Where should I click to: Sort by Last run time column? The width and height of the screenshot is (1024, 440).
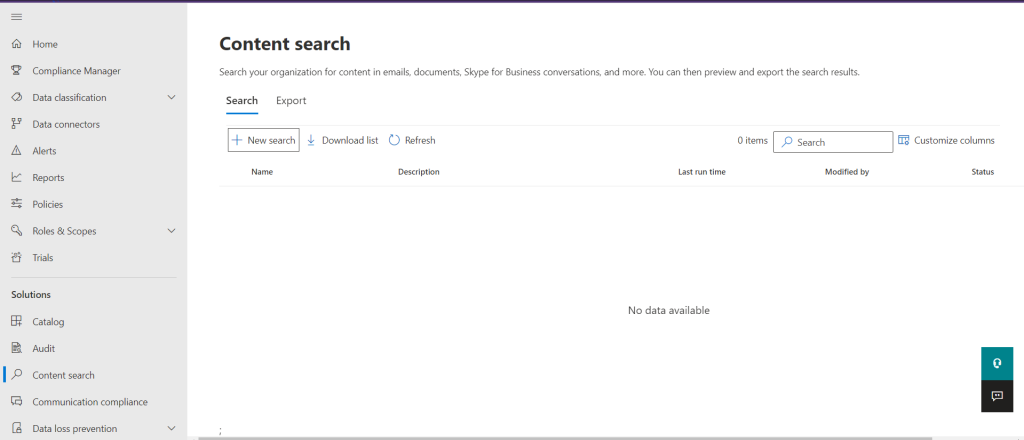coord(702,172)
